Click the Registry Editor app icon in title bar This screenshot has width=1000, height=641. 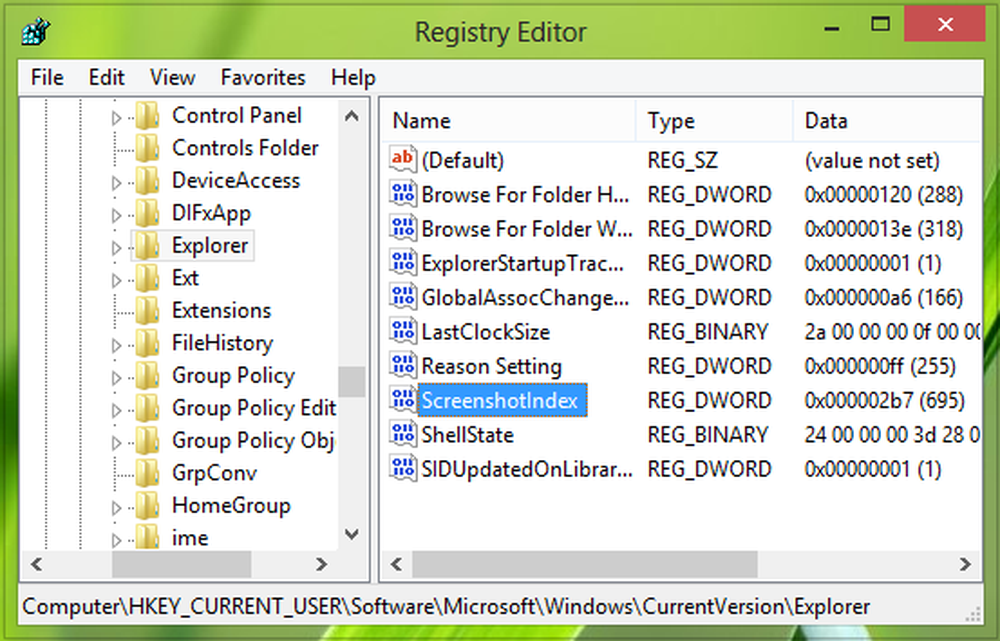[35, 31]
